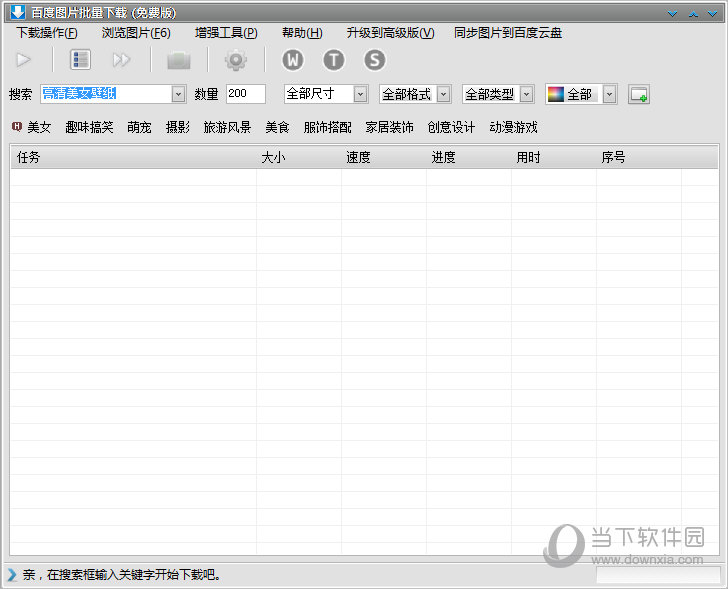The height and width of the screenshot is (589, 728).
Task: Sort by the 大小 column header
Action: point(299,157)
